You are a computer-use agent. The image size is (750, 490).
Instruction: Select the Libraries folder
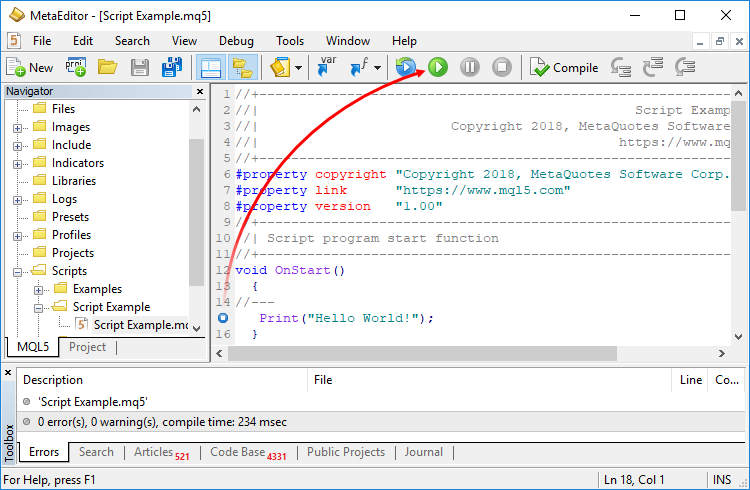coord(74,181)
